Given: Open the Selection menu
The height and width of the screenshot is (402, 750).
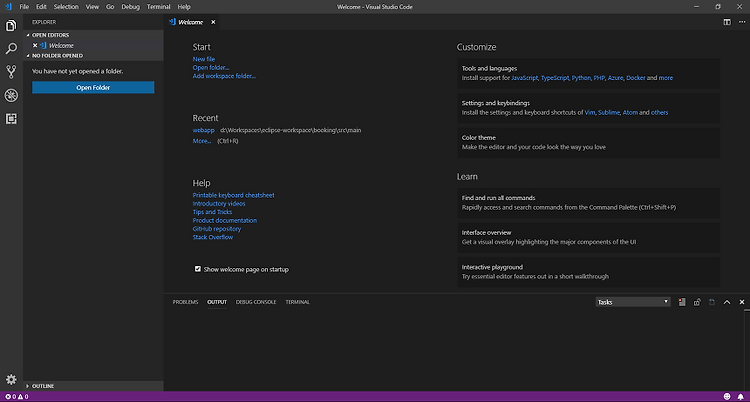Looking at the screenshot, I should click(x=66, y=7).
